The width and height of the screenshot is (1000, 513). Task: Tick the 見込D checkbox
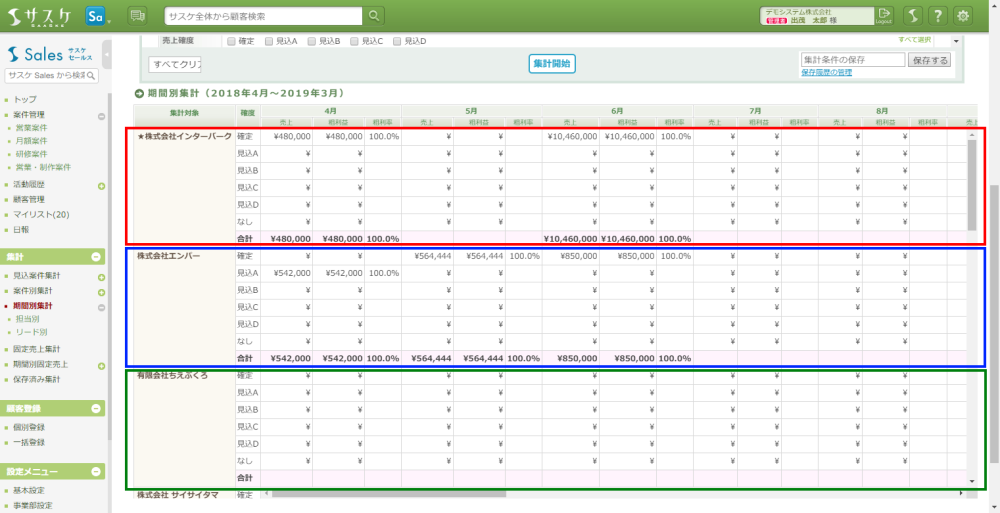[398, 41]
